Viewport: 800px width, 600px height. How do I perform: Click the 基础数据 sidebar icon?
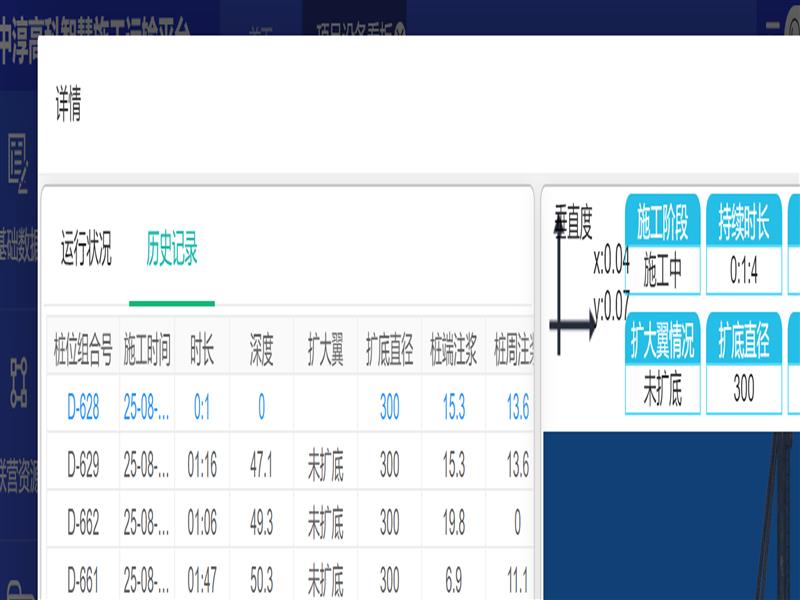18,165
